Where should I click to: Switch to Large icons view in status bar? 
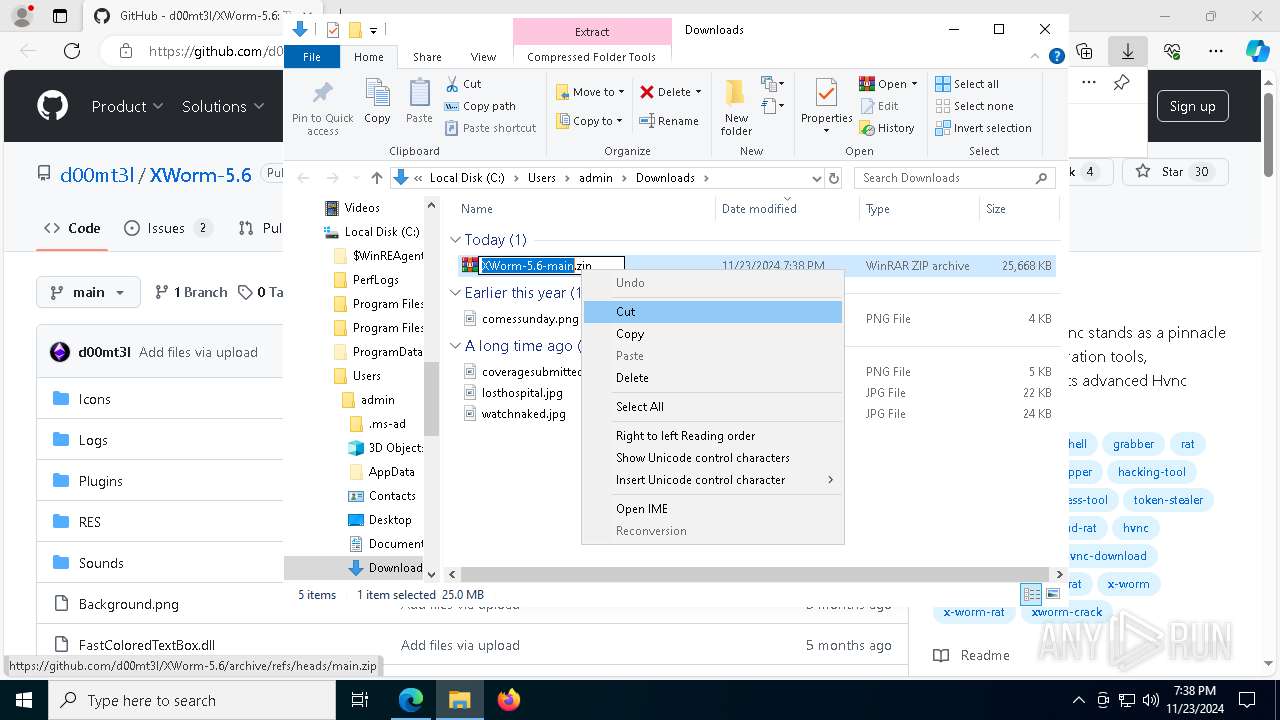(1052, 594)
